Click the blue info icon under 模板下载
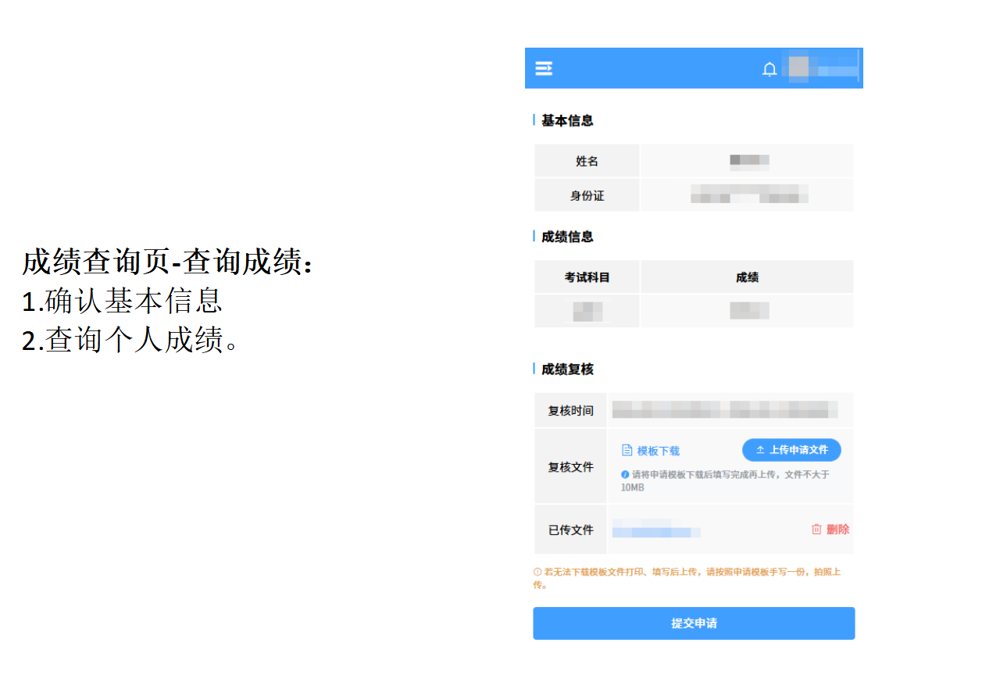The image size is (1000, 689). [x=625, y=475]
